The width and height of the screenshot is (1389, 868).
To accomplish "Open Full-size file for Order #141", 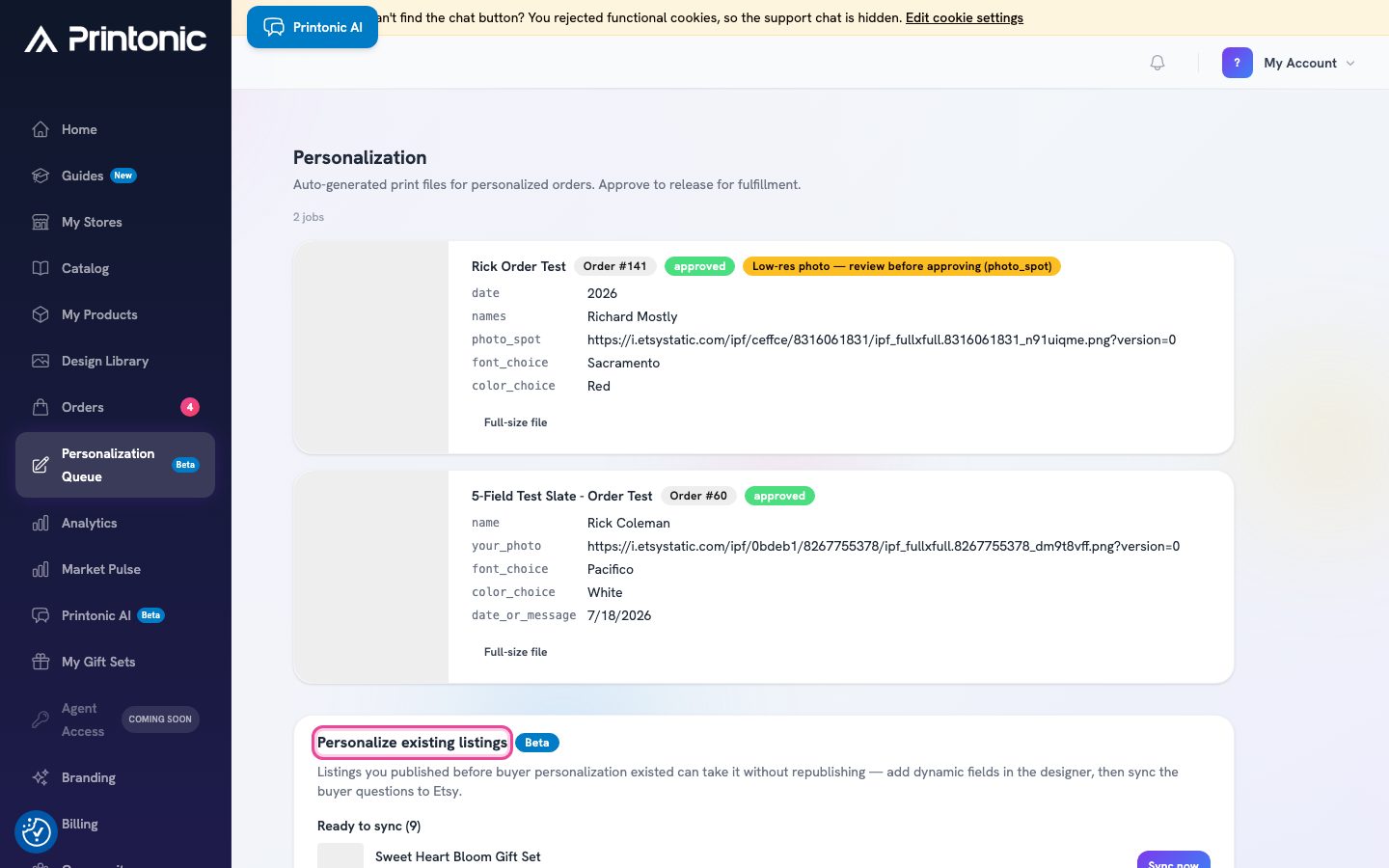I will click(515, 422).
